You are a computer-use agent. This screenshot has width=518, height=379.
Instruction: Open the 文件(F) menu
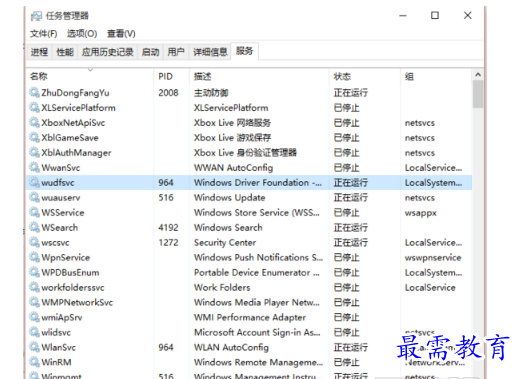point(44,34)
